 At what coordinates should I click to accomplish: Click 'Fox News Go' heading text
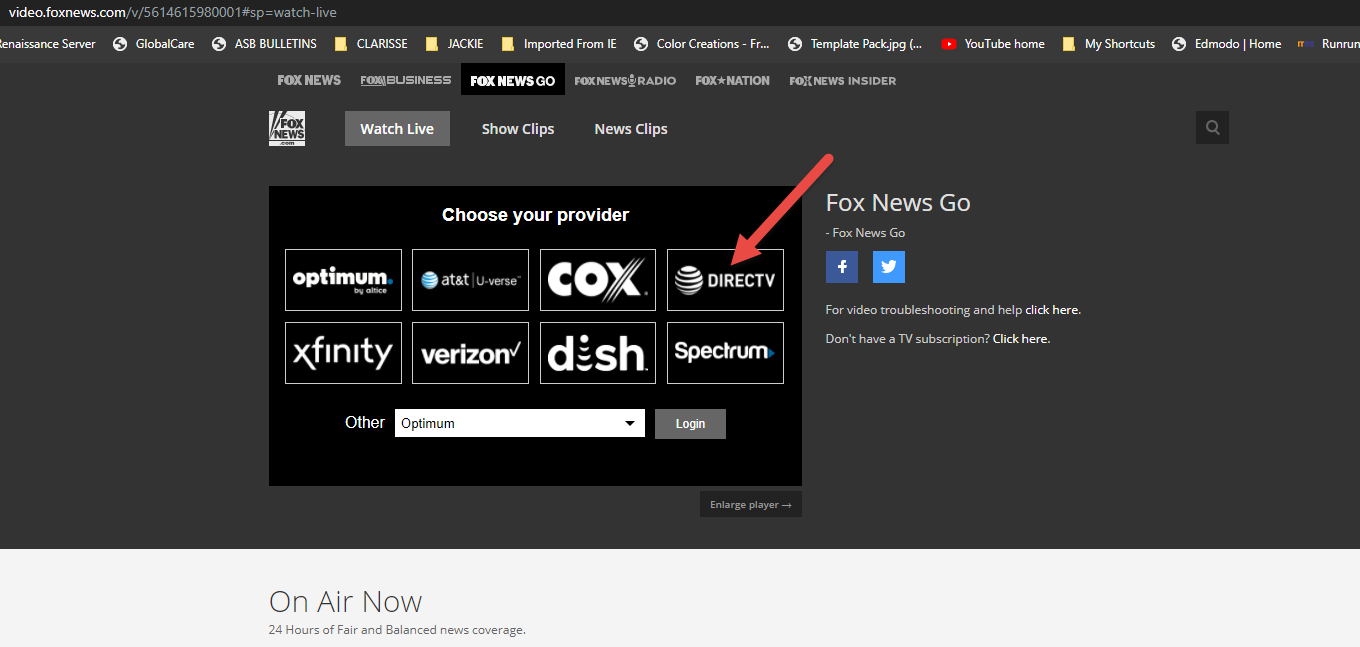(898, 202)
